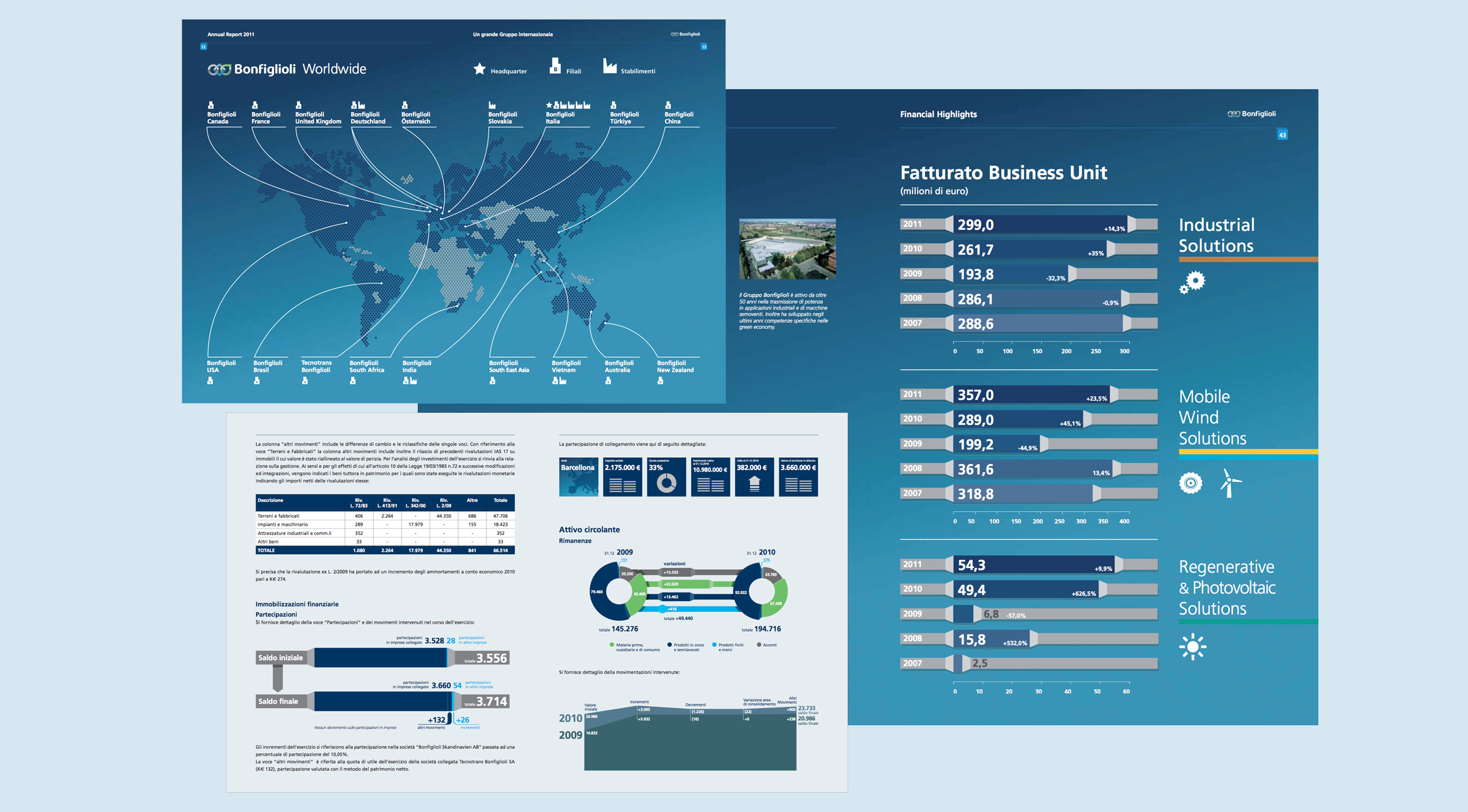
Task: Click branch icon below Tecnotrans Bonfiglioli
Action: pyautogui.click(x=305, y=381)
